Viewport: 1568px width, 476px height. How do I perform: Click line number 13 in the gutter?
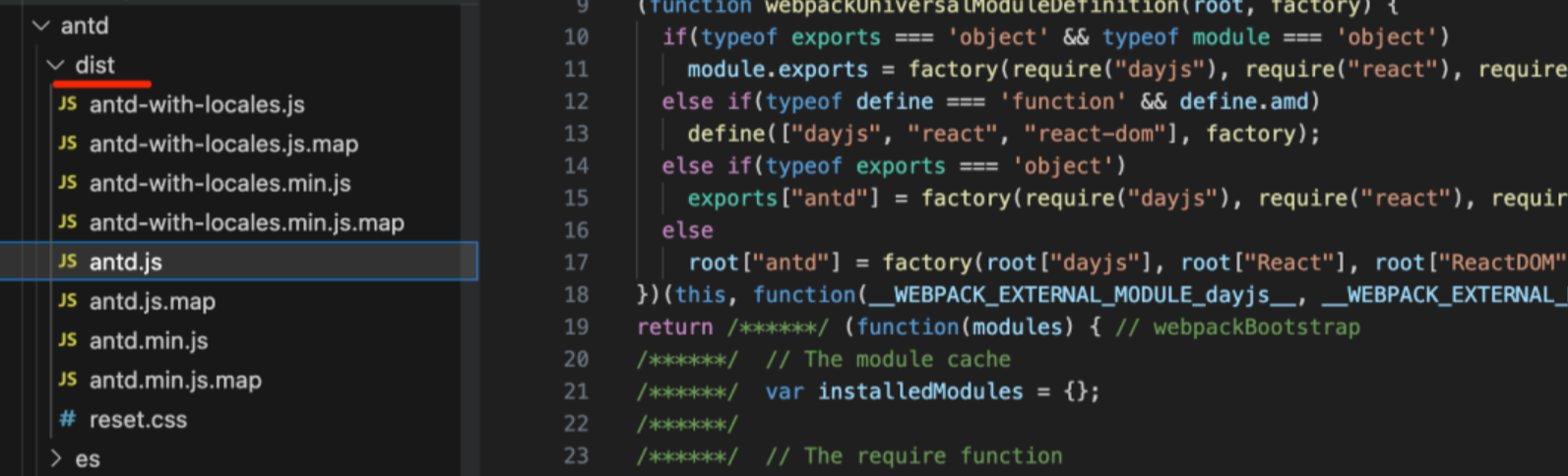pyautogui.click(x=576, y=134)
